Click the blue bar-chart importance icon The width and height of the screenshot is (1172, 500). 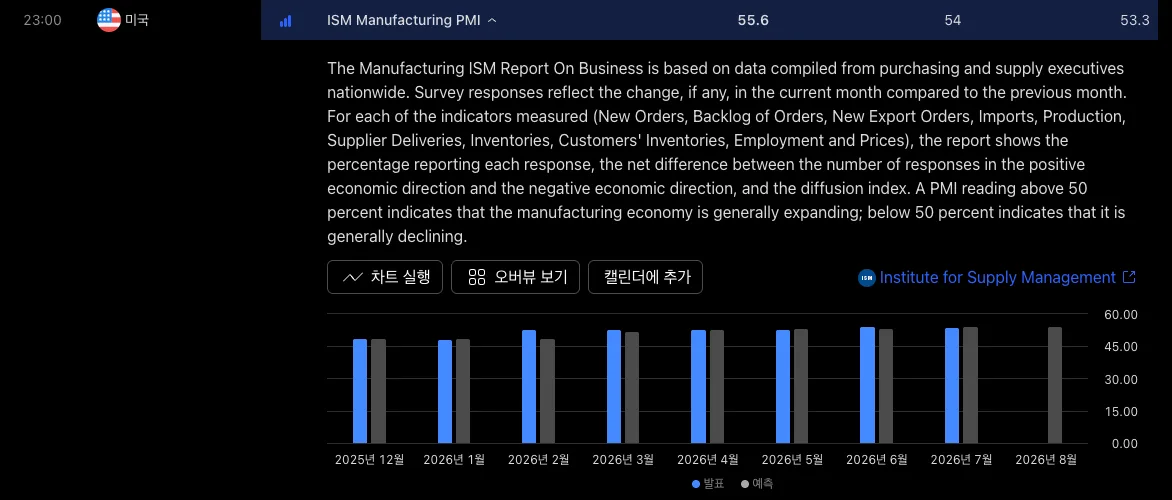pos(286,21)
